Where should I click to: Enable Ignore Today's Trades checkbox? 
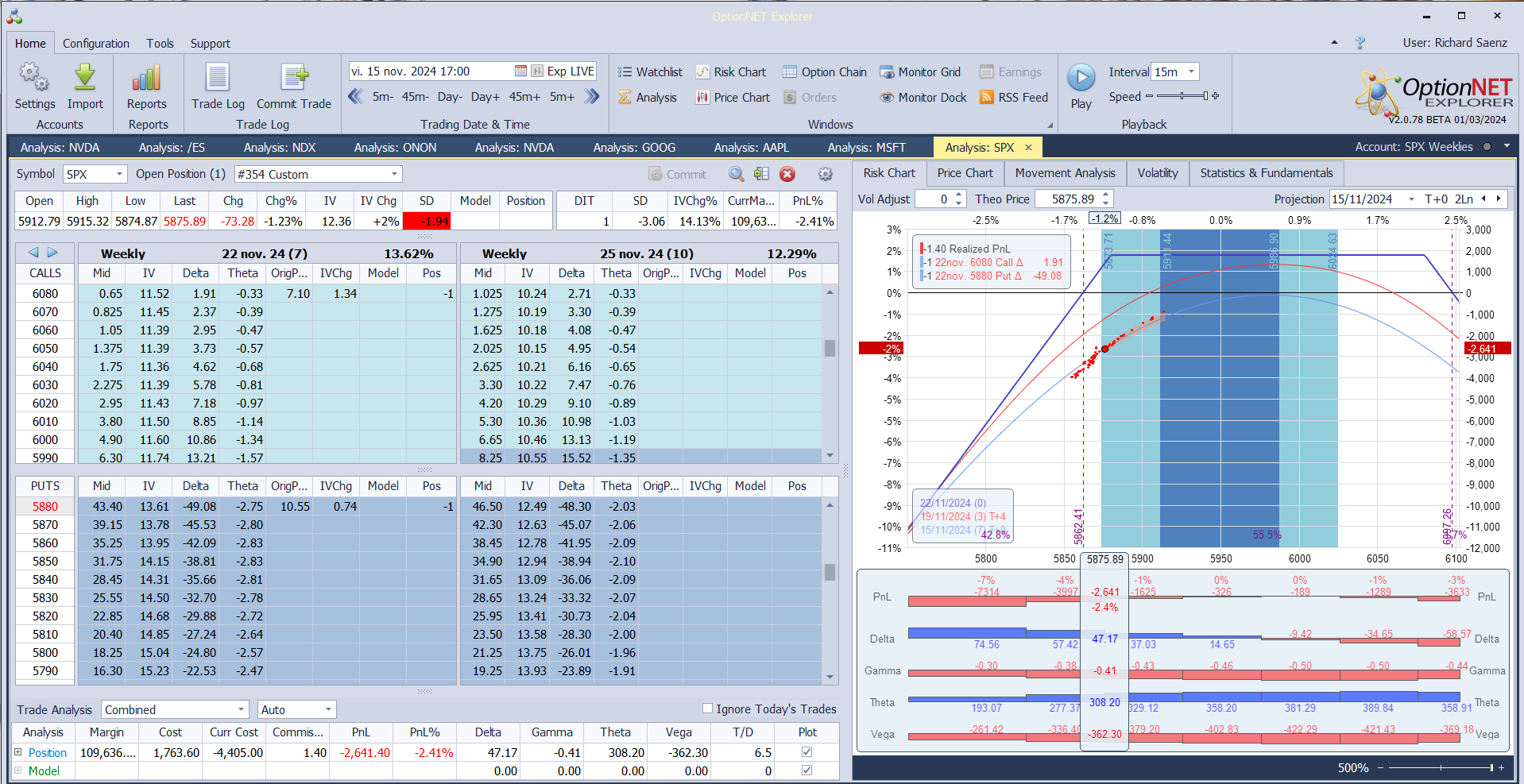pyautogui.click(x=707, y=709)
